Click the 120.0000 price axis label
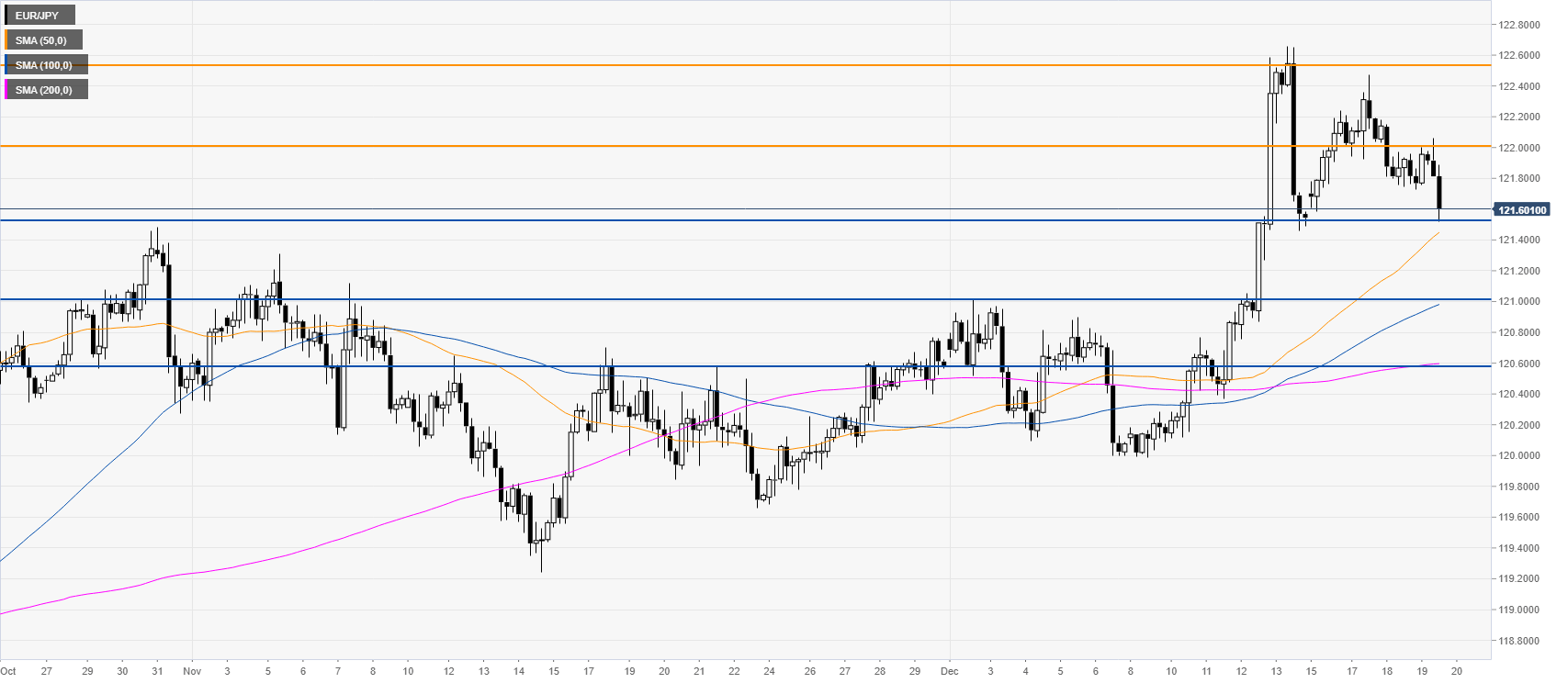The image size is (1568, 683). coord(1519,455)
